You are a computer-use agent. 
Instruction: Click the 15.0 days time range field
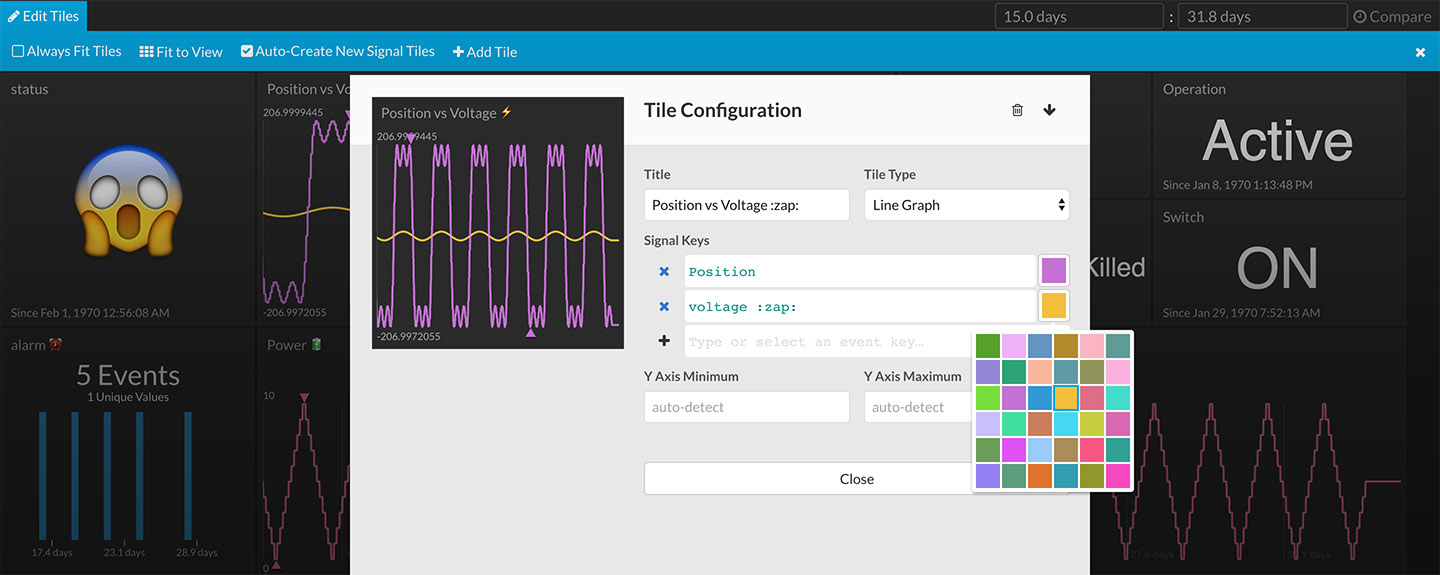(x=1079, y=17)
